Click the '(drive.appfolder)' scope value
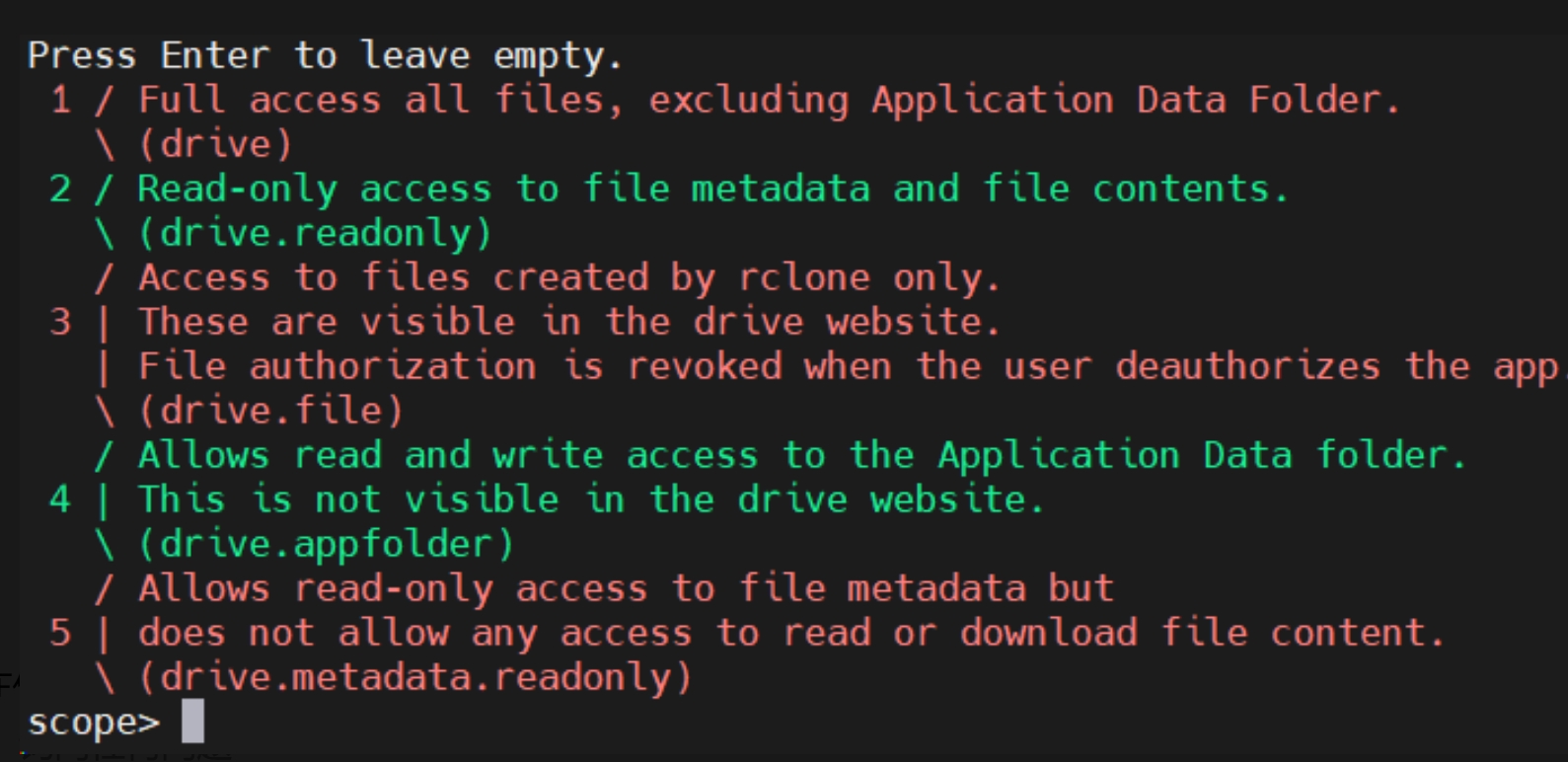 tap(327, 544)
